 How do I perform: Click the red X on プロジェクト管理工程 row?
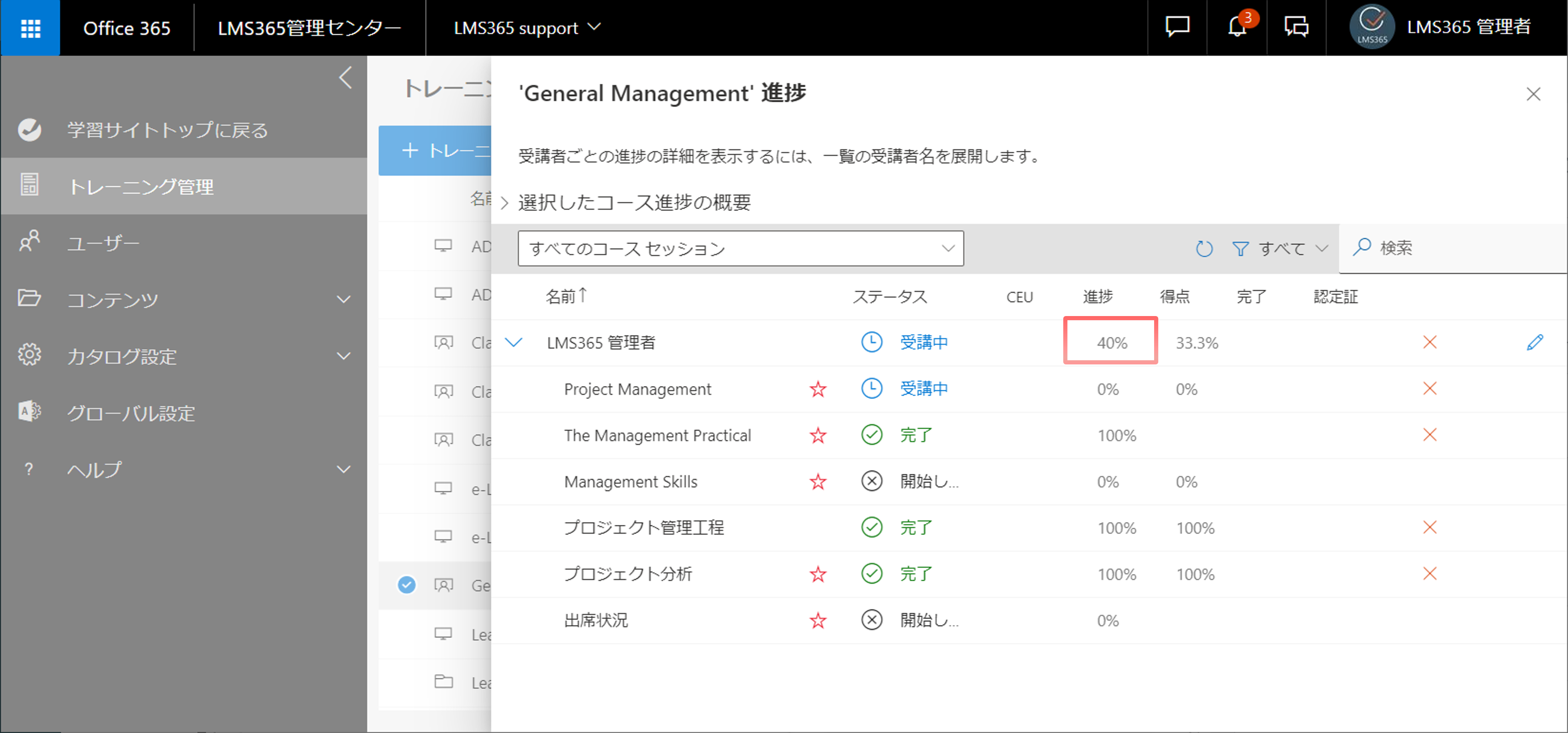click(1430, 528)
